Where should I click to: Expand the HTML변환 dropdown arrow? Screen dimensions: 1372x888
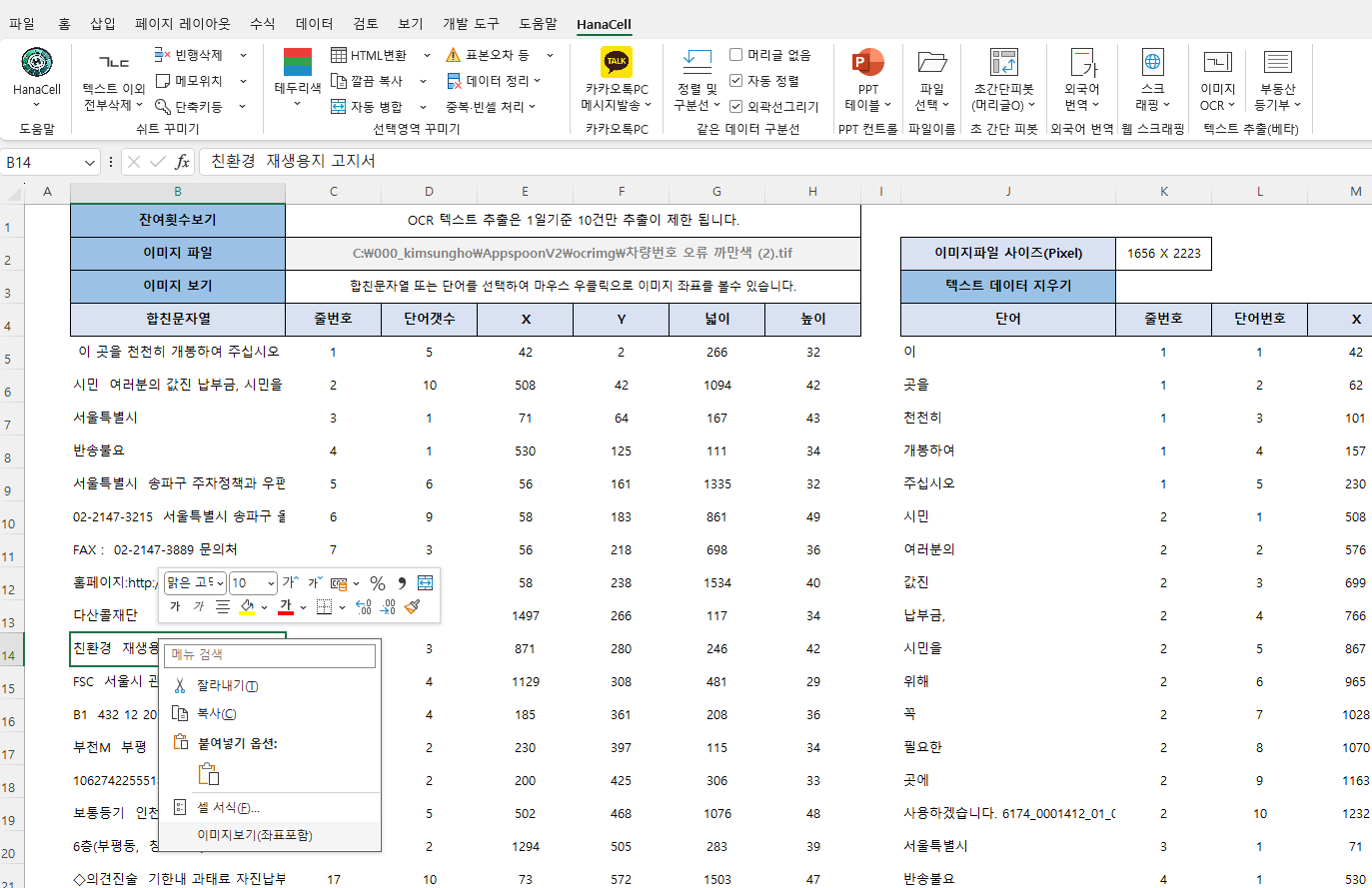(x=427, y=55)
